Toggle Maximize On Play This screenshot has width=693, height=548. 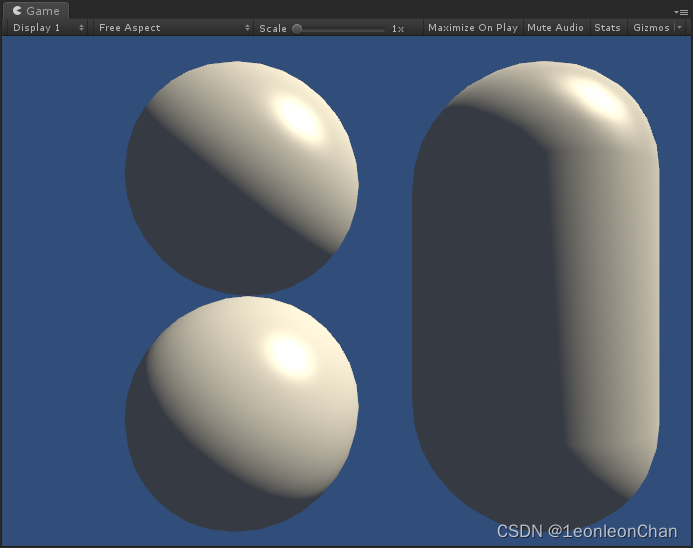pos(473,27)
